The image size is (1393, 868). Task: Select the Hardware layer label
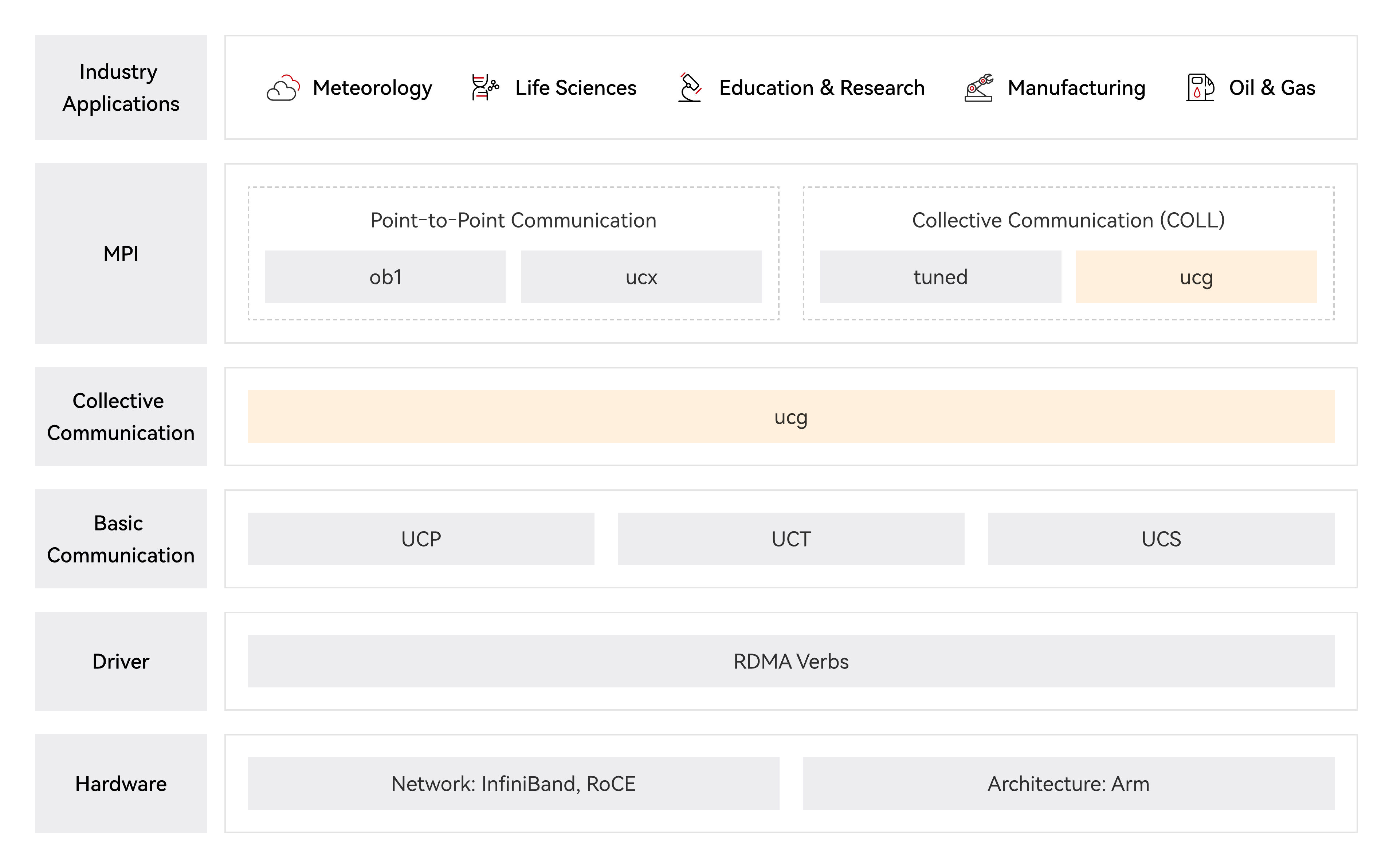tap(121, 784)
